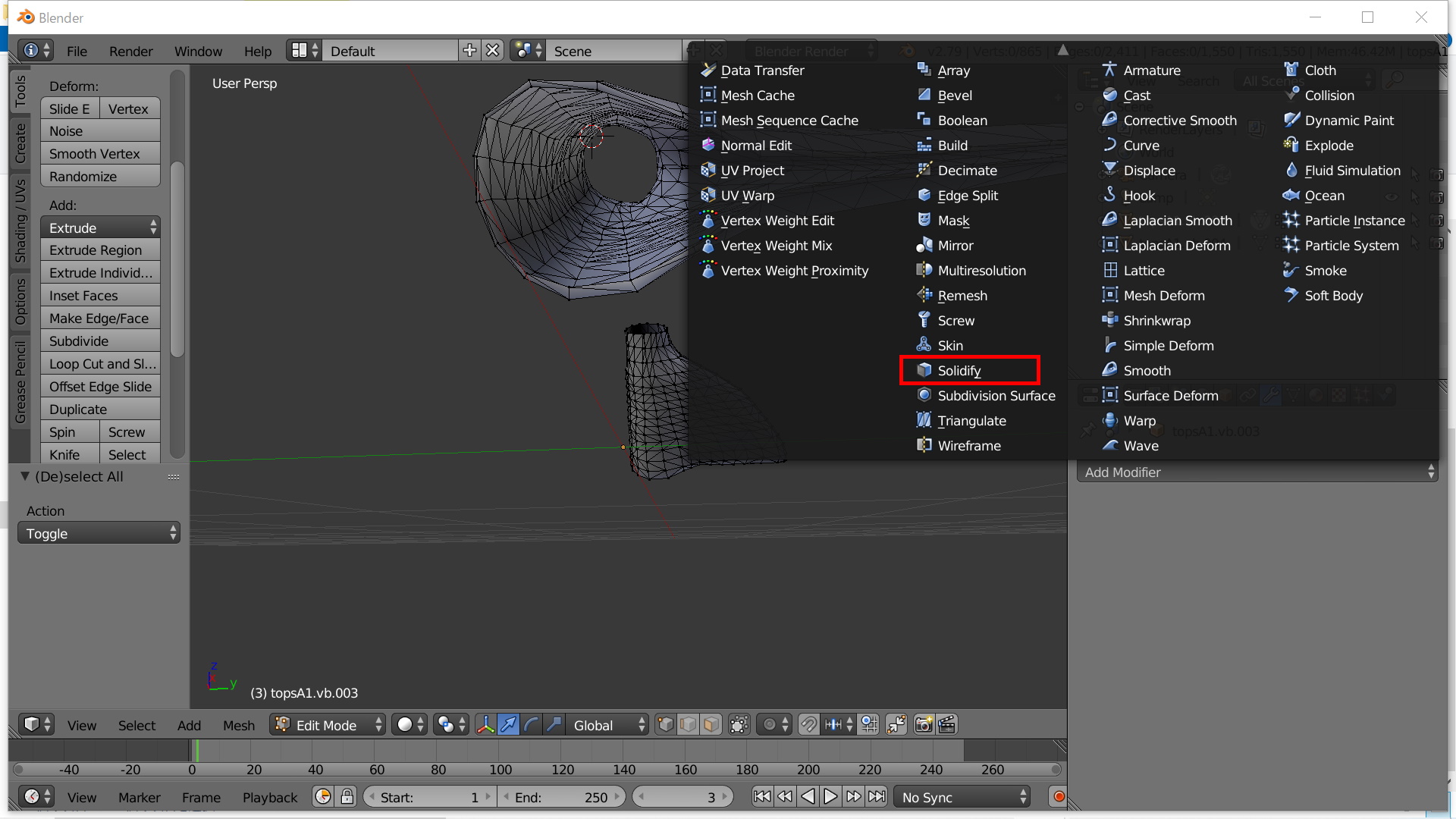Toggle the AutoMerge editing button
The width and height of the screenshot is (1456, 819).
point(896,725)
